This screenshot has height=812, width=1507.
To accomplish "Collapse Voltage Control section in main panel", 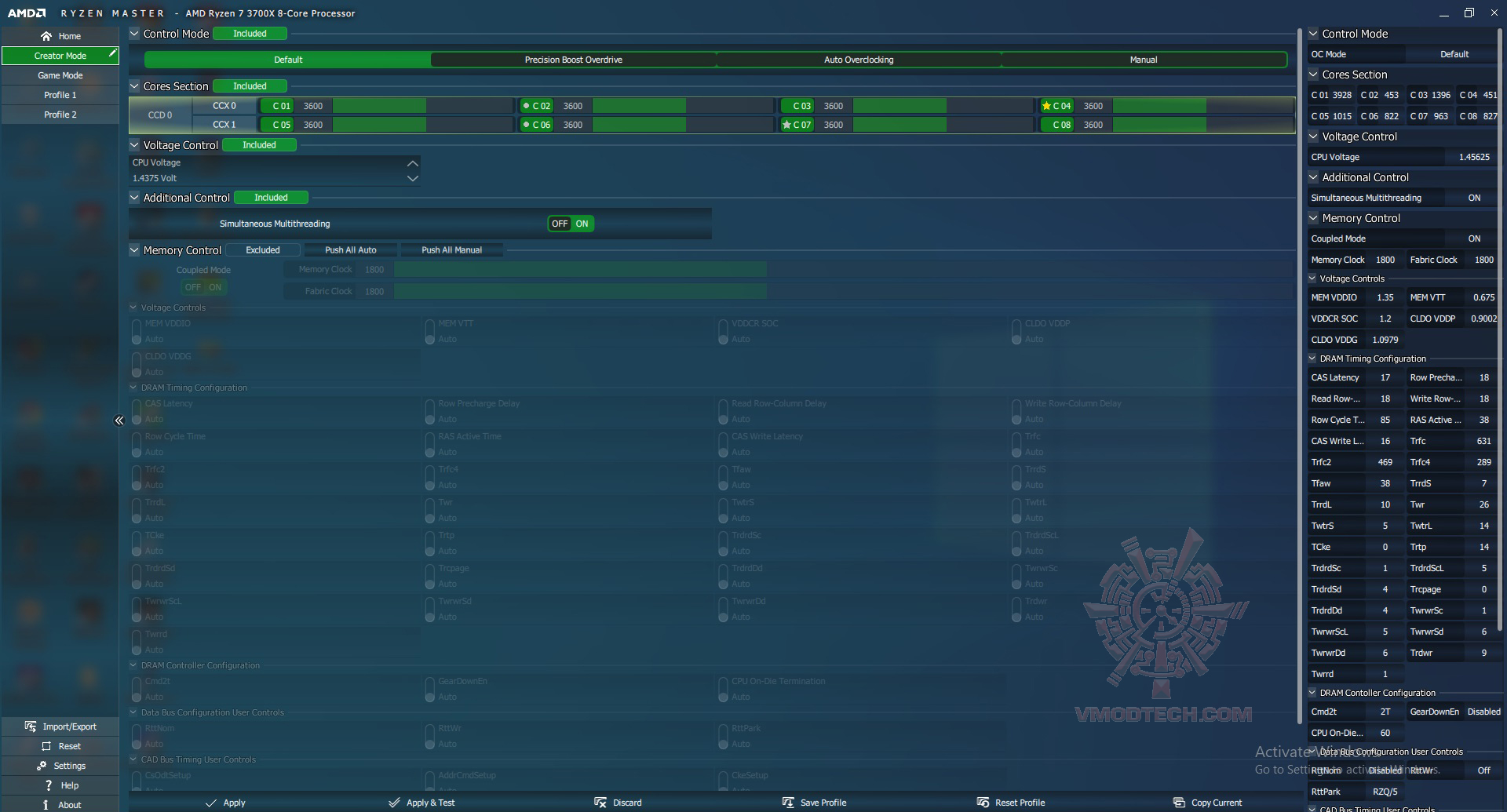I will click(134, 145).
